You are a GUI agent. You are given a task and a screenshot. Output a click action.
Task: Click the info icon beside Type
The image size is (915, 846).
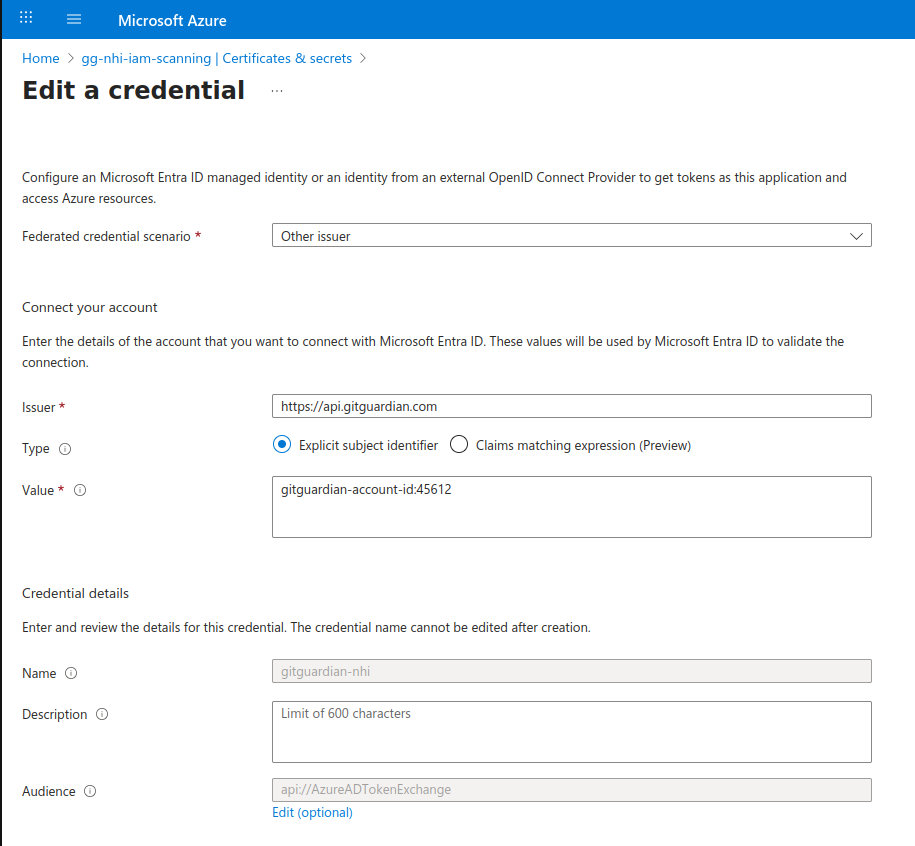[65, 449]
